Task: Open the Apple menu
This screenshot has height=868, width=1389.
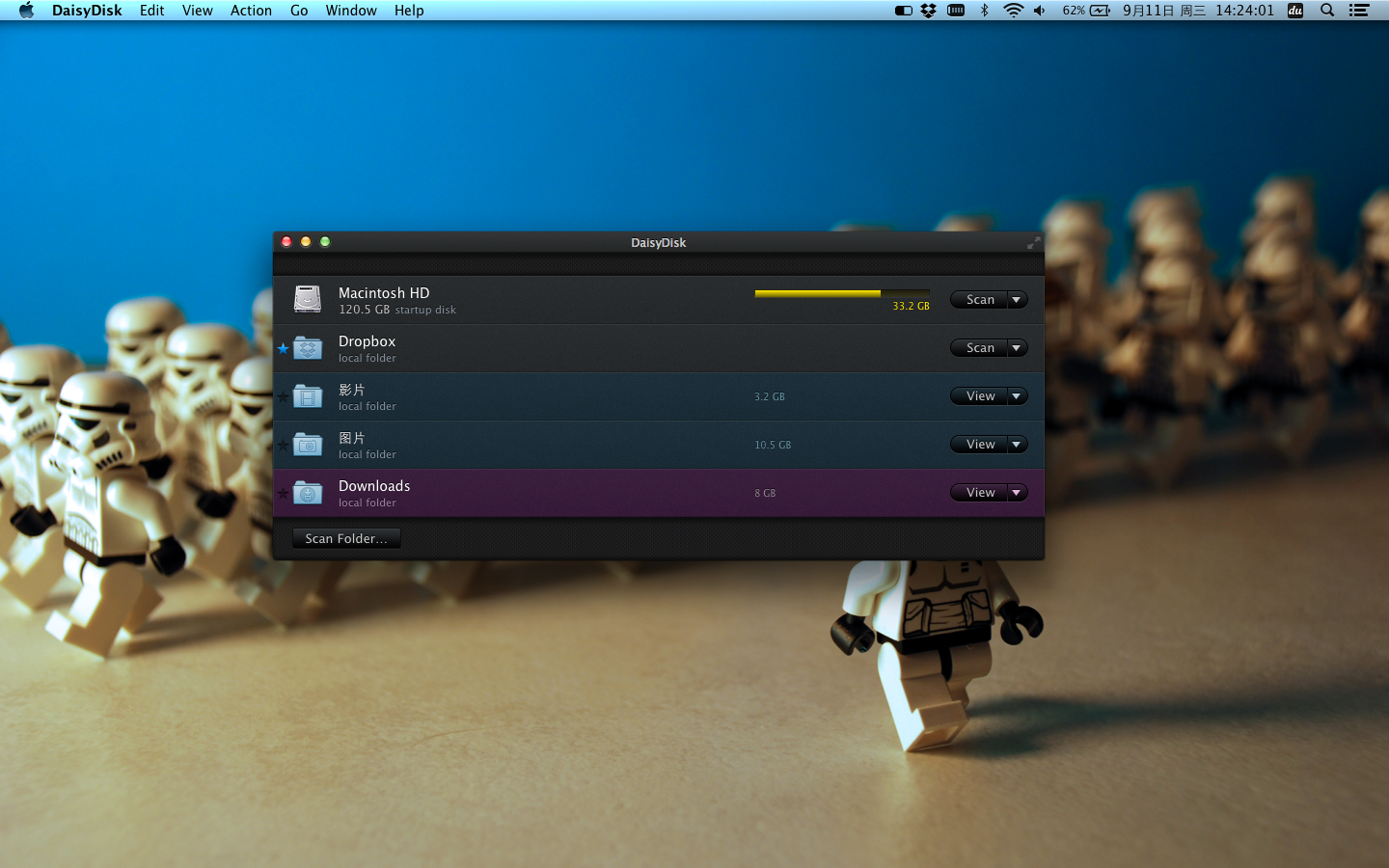Action: point(26,11)
